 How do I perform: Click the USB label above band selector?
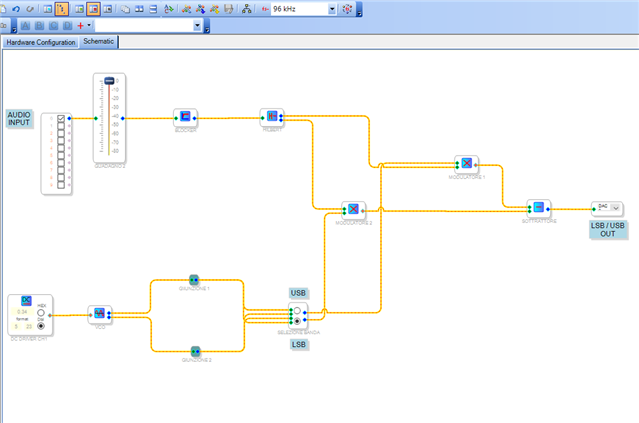click(298, 293)
